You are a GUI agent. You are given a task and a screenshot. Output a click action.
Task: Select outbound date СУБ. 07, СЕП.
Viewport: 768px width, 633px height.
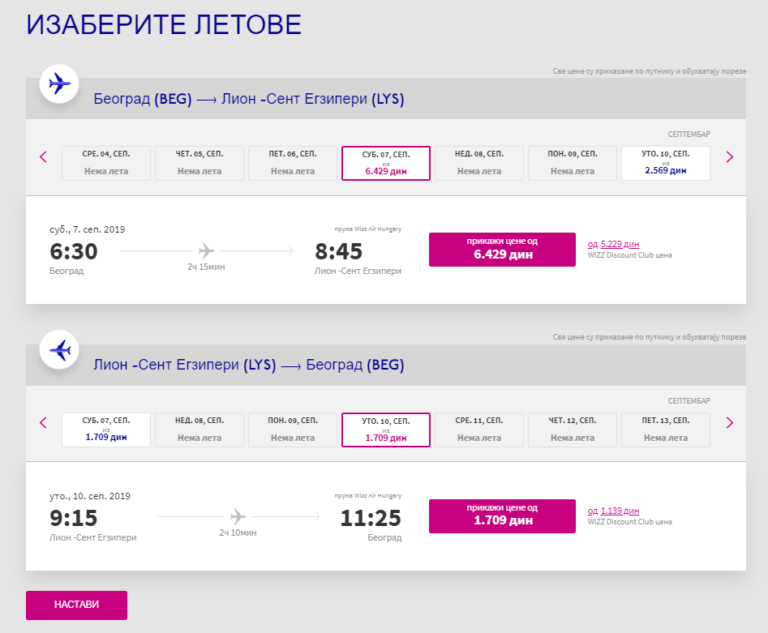(386, 163)
